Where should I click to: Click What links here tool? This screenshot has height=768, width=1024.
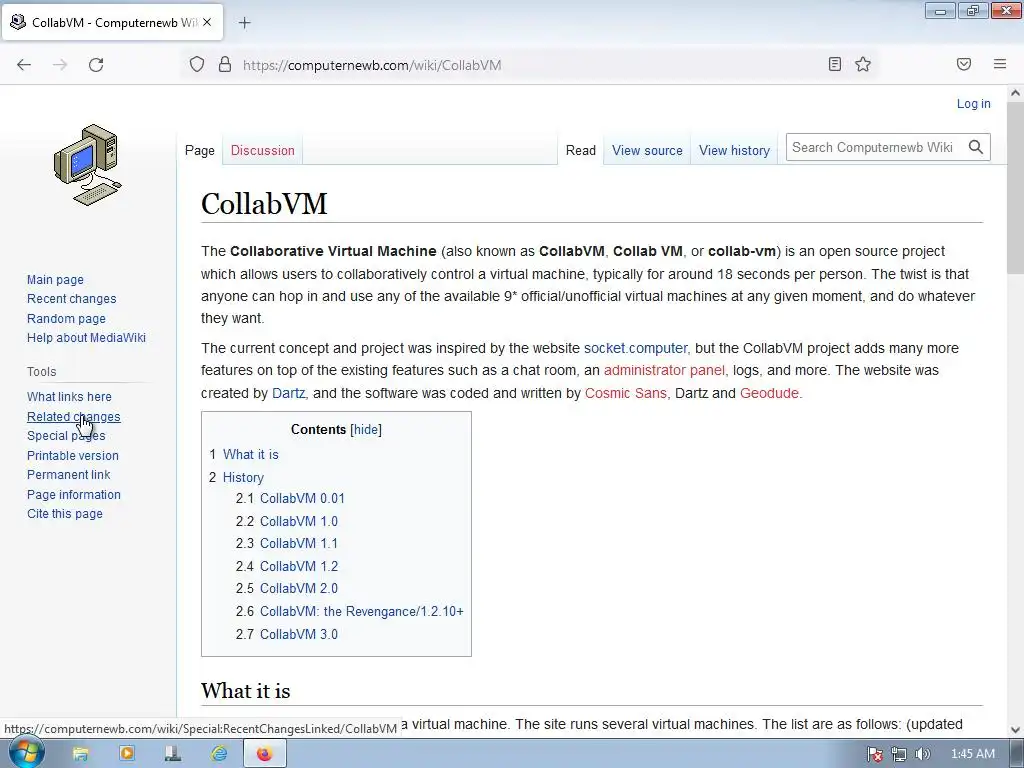(x=69, y=396)
